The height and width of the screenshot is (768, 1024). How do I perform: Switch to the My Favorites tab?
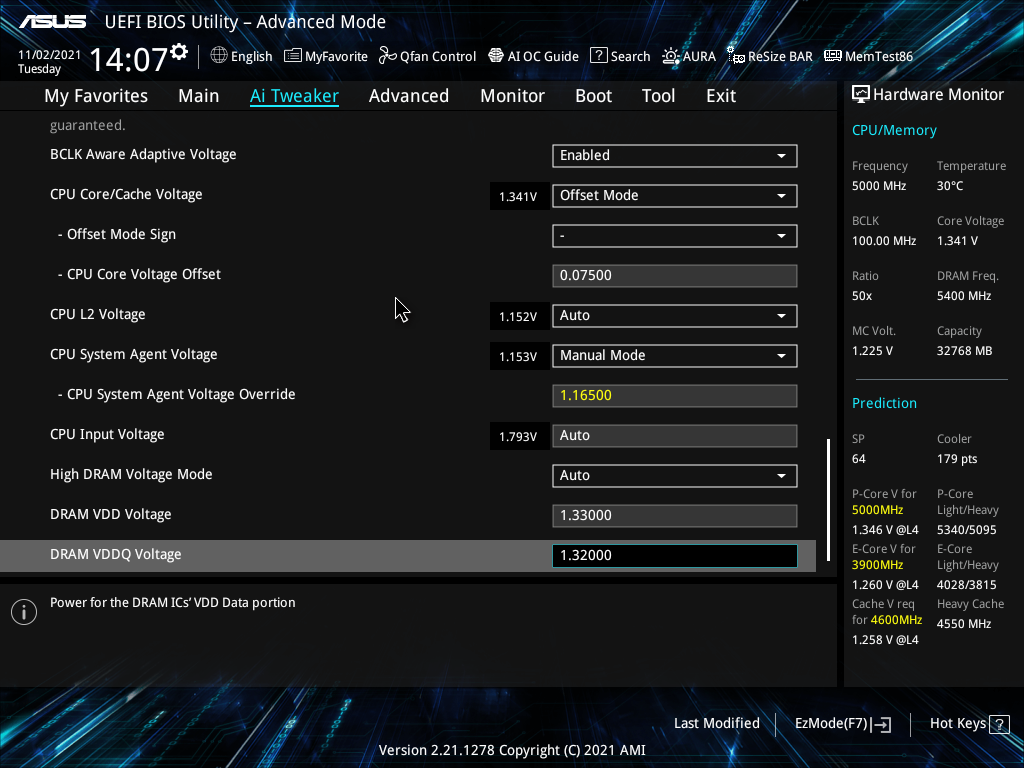point(96,96)
